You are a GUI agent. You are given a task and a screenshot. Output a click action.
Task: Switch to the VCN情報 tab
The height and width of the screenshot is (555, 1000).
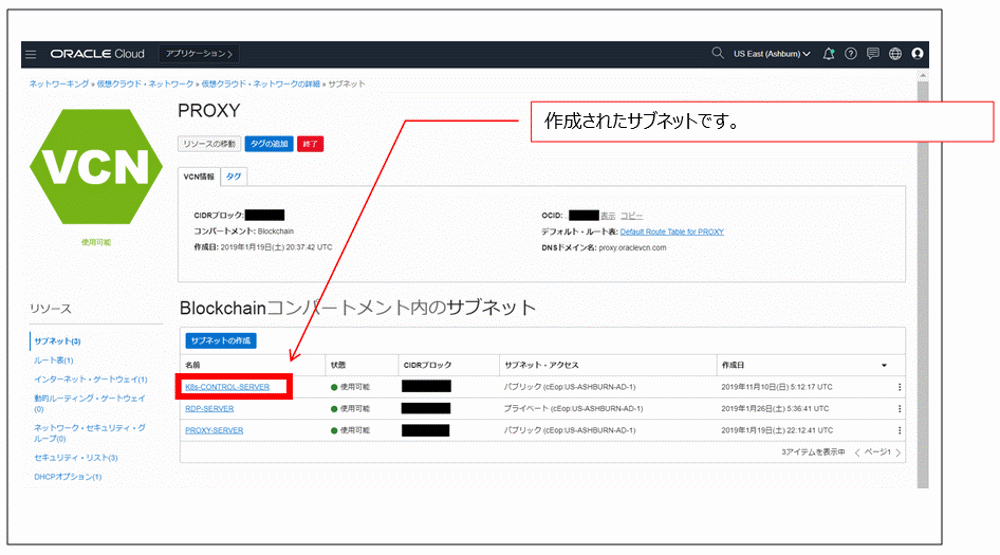[199, 177]
